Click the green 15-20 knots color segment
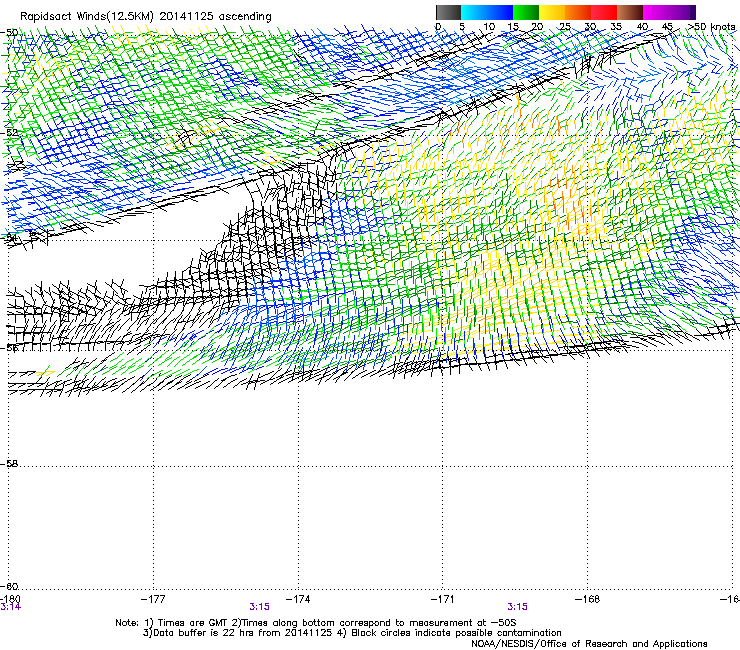The height and width of the screenshot is (650, 740). click(526, 12)
